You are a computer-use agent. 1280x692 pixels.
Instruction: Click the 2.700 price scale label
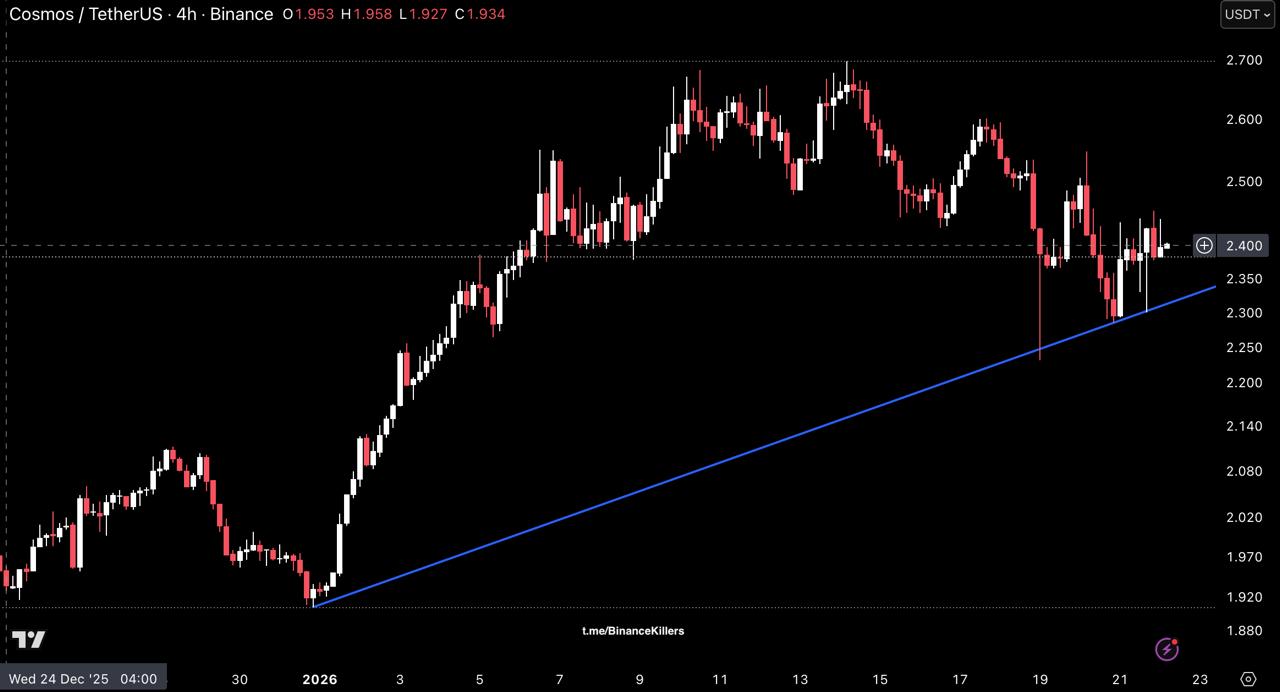[x=1244, y=60]
